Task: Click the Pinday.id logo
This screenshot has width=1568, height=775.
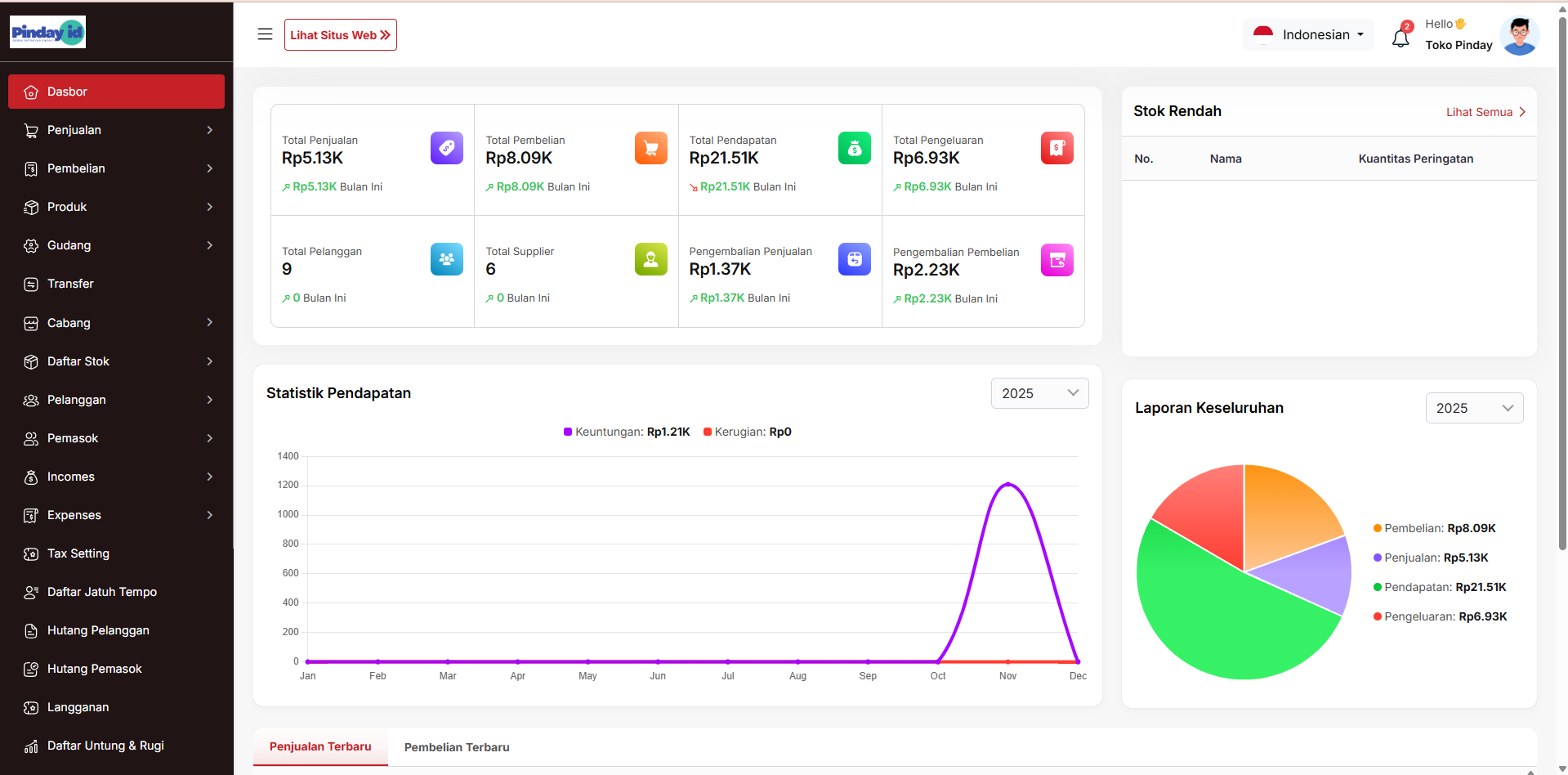Action: point(47,32)
